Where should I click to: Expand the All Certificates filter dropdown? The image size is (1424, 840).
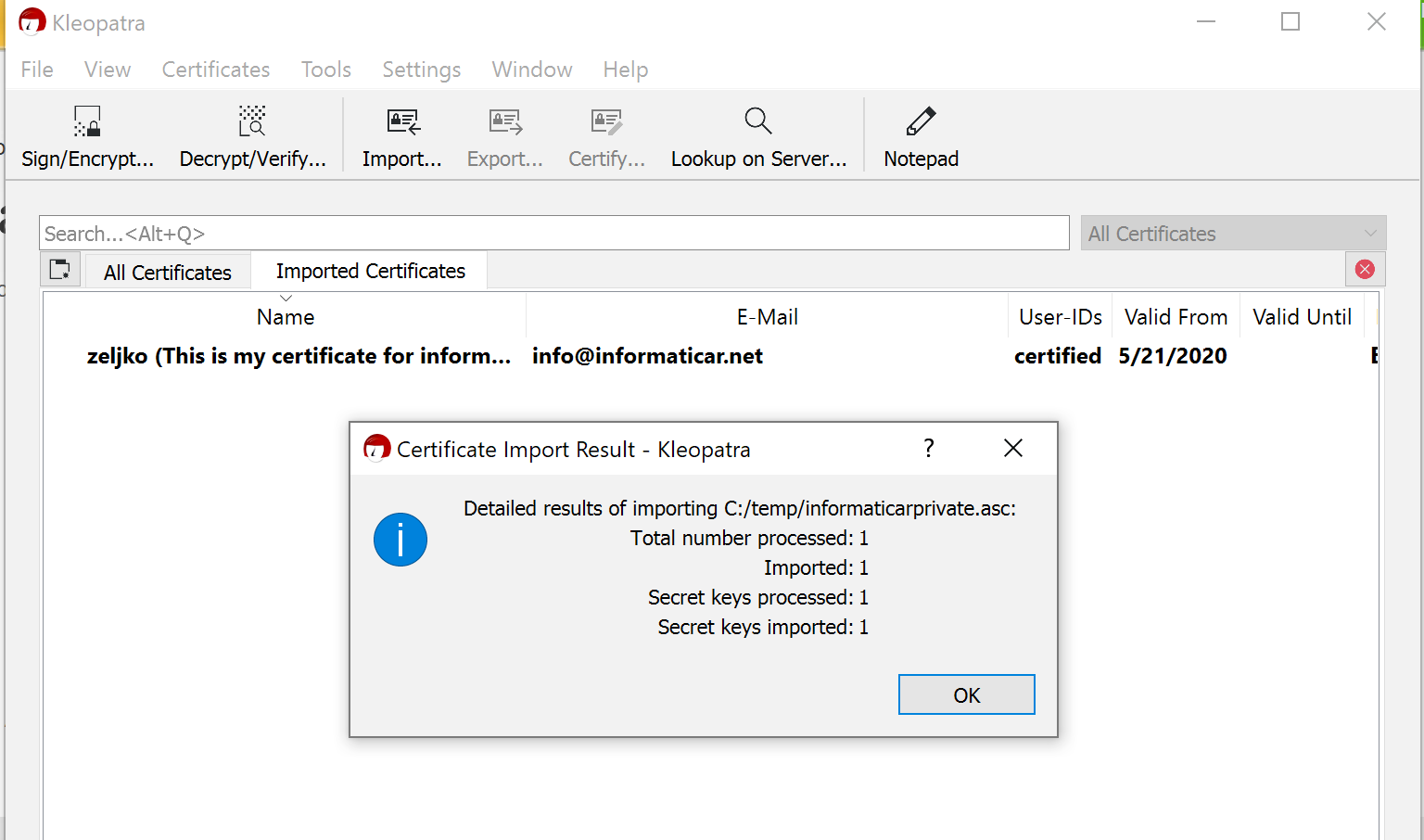(1233, 234)
